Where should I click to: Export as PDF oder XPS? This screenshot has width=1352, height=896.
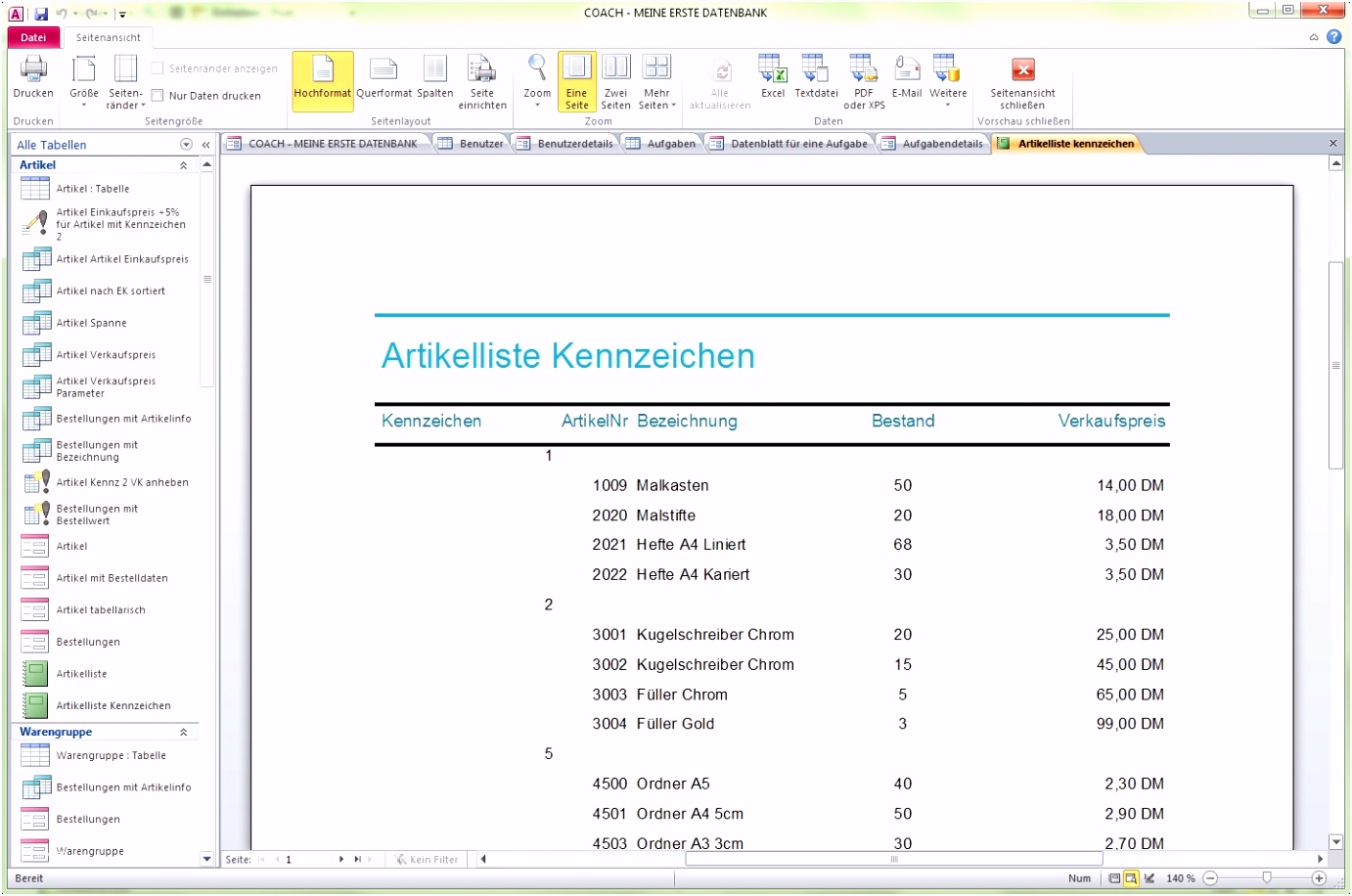[864, 81]
